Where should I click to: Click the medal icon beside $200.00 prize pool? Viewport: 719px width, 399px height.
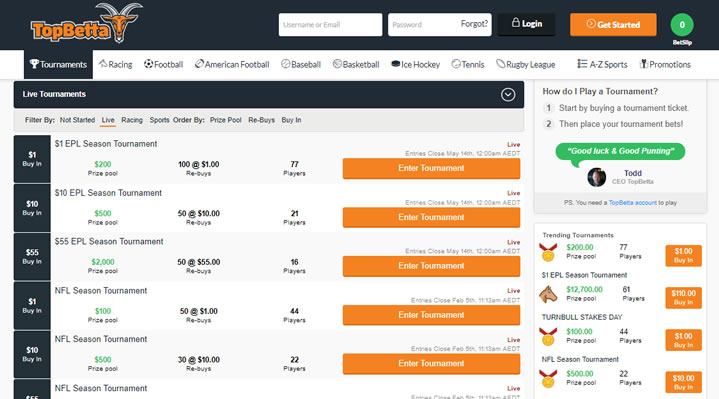pyautogui.click(x=548, y=252)
